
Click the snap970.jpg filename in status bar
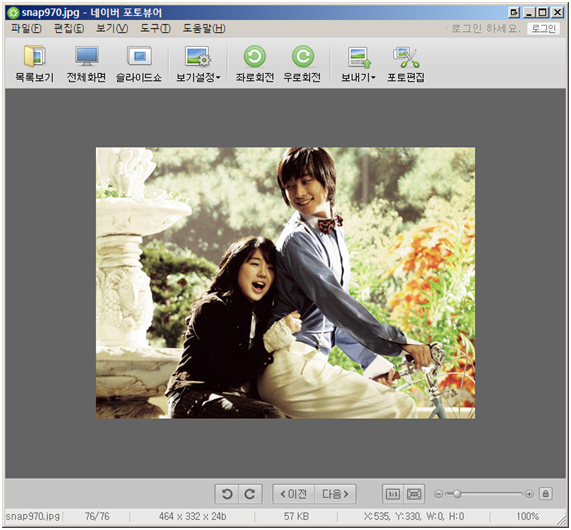coord(33,516)
